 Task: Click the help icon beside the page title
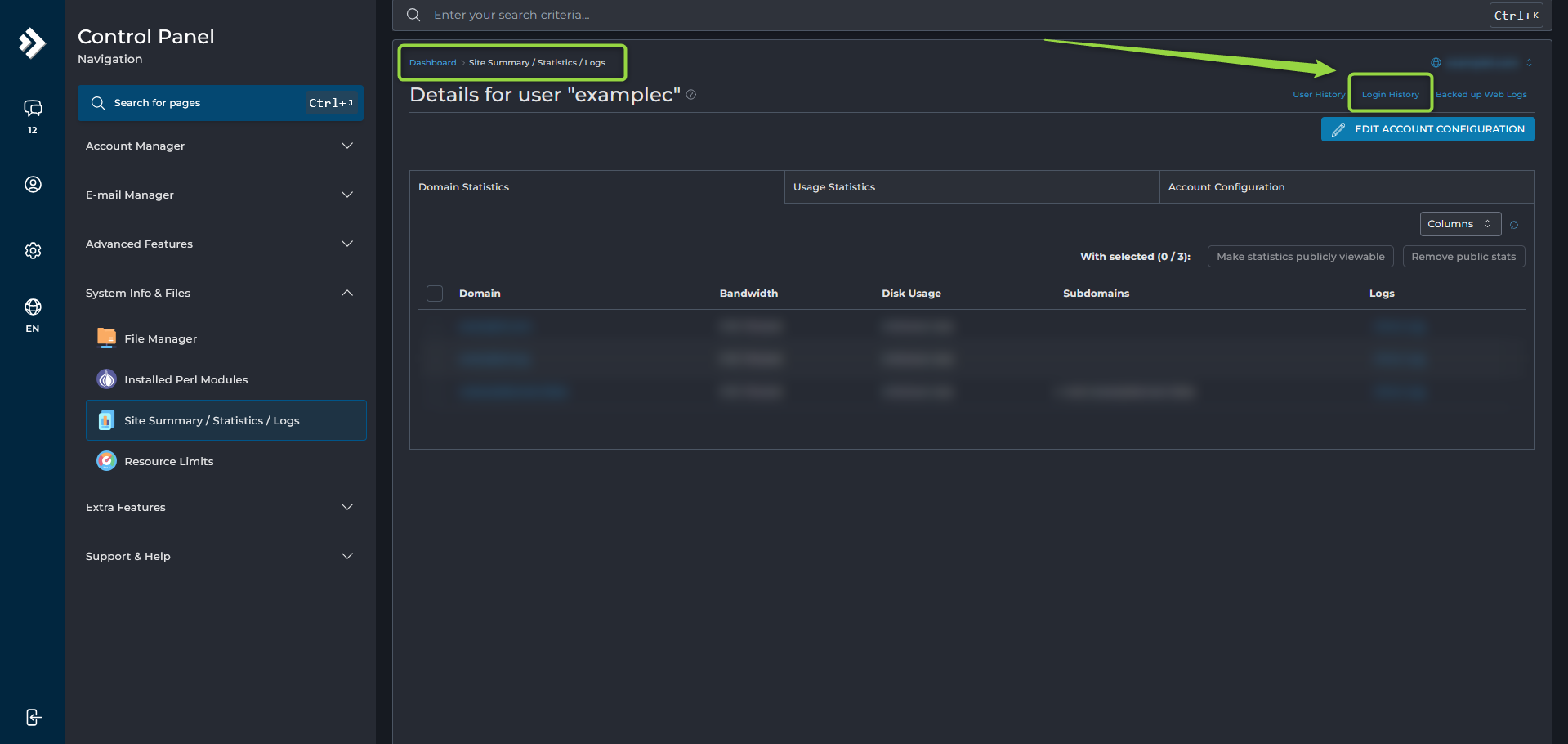point(691,95)
